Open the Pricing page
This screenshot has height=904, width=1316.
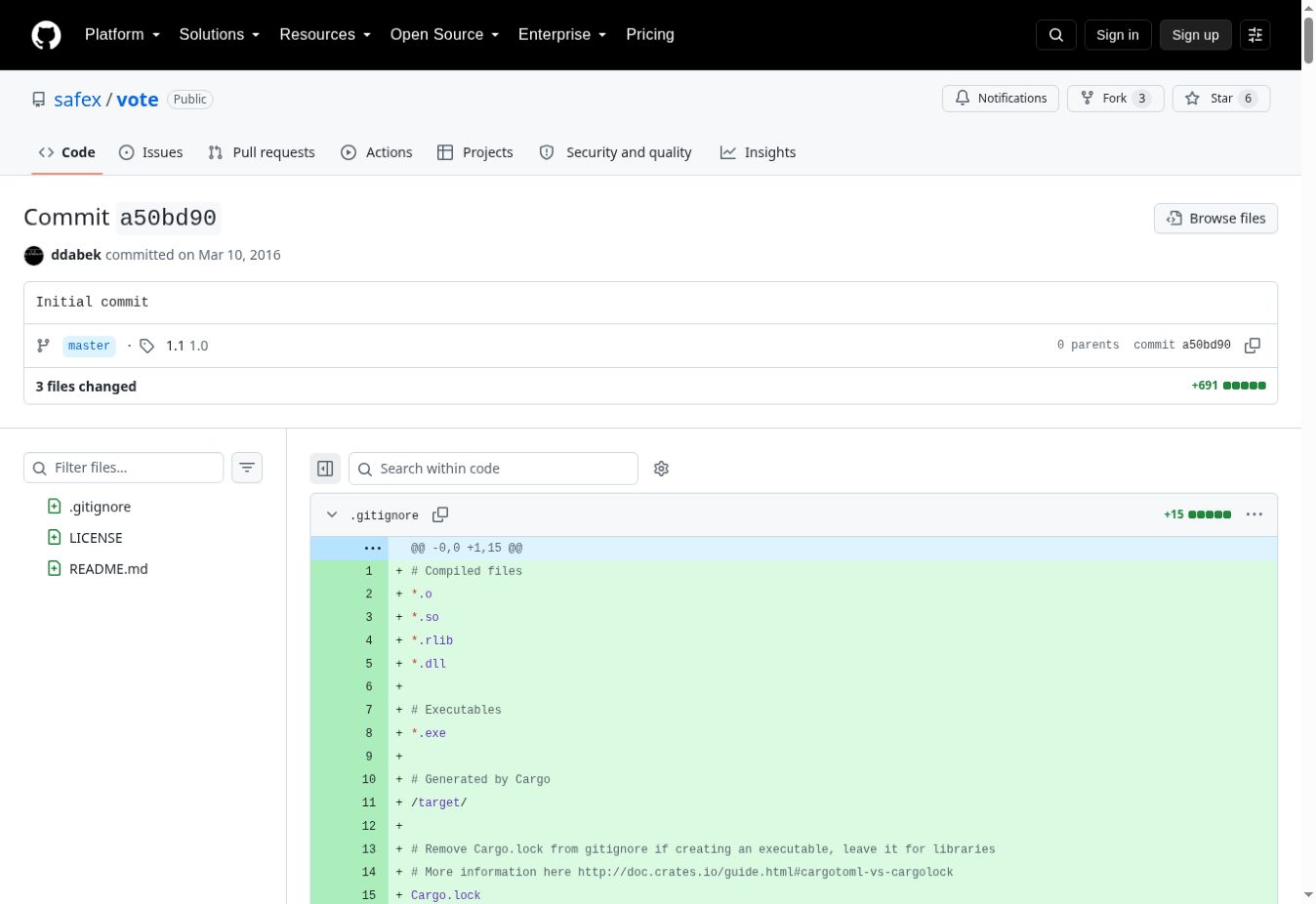(x=650, y=34)
